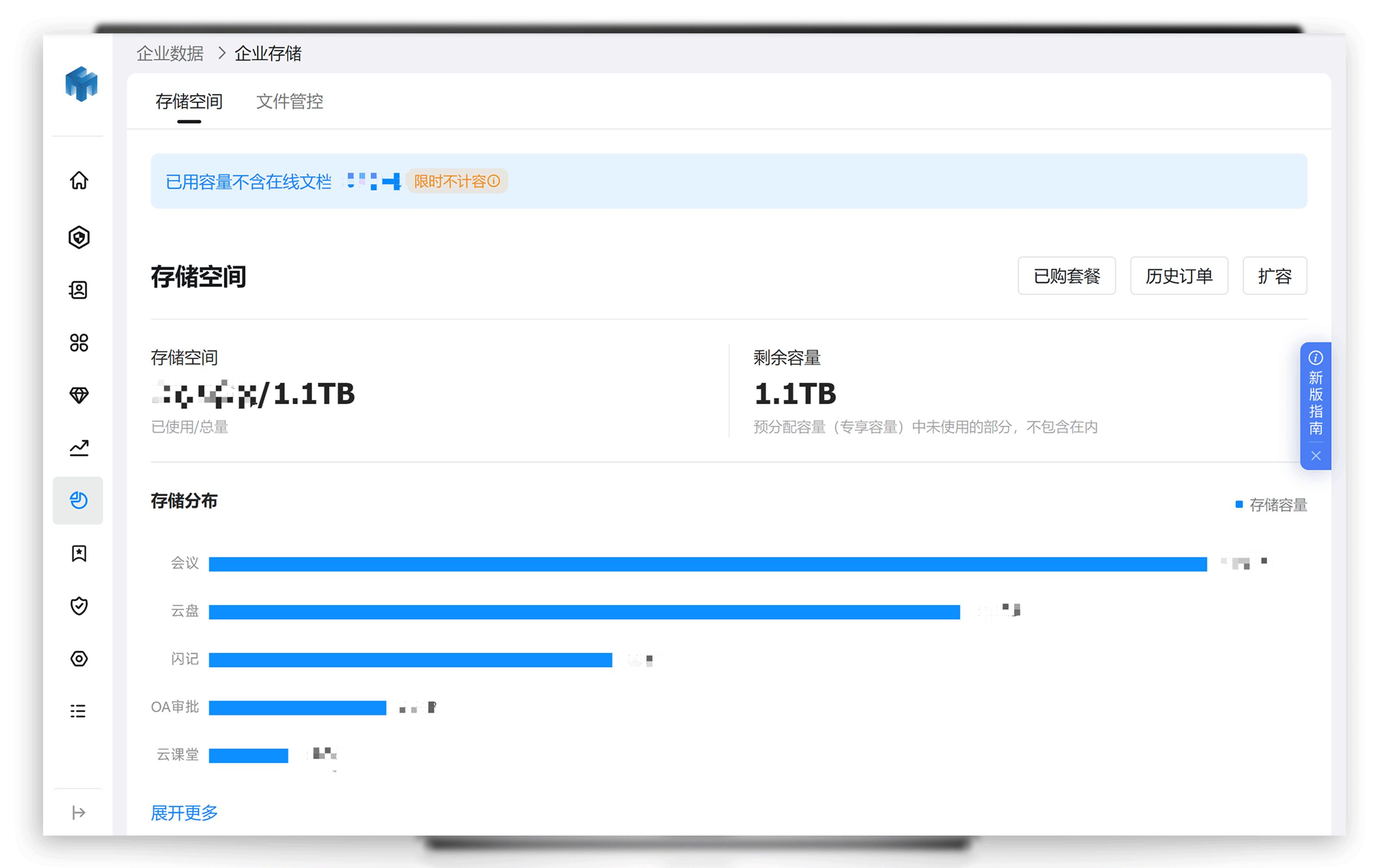
Task: Click the trend chart analytics icon
Action: [79, 448]
